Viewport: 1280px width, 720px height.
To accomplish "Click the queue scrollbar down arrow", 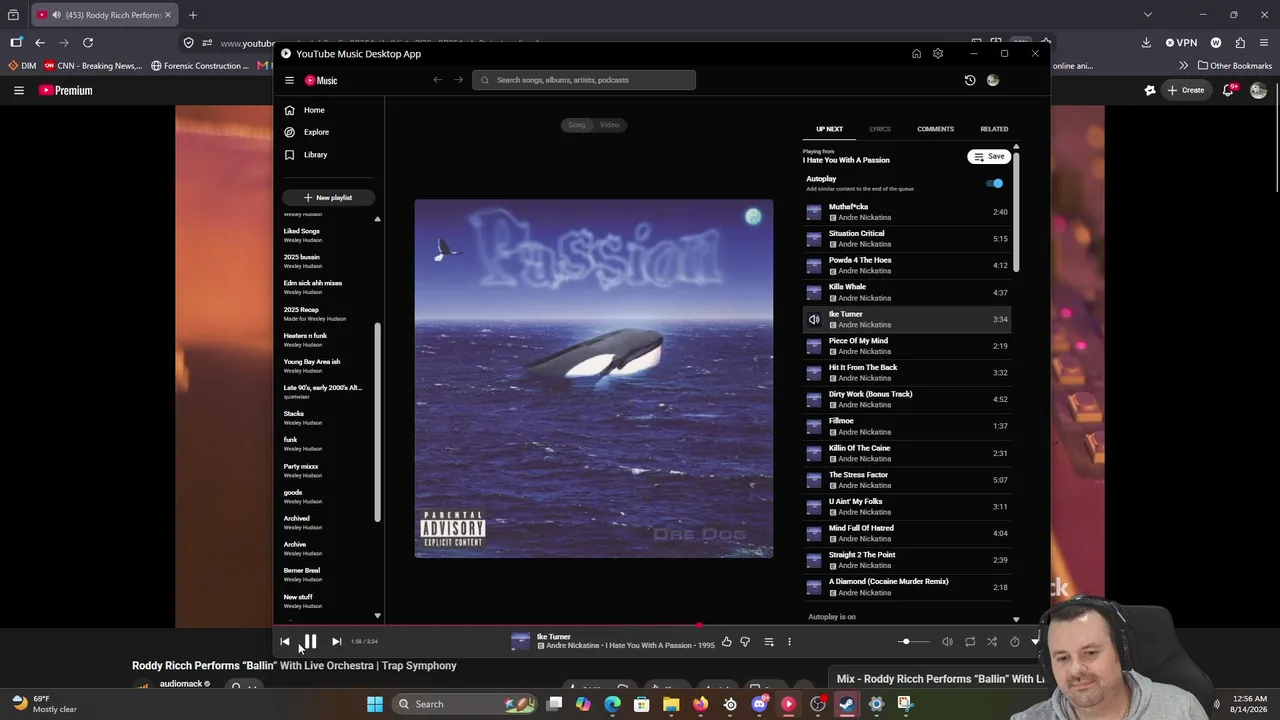I will pos(1016,620).
